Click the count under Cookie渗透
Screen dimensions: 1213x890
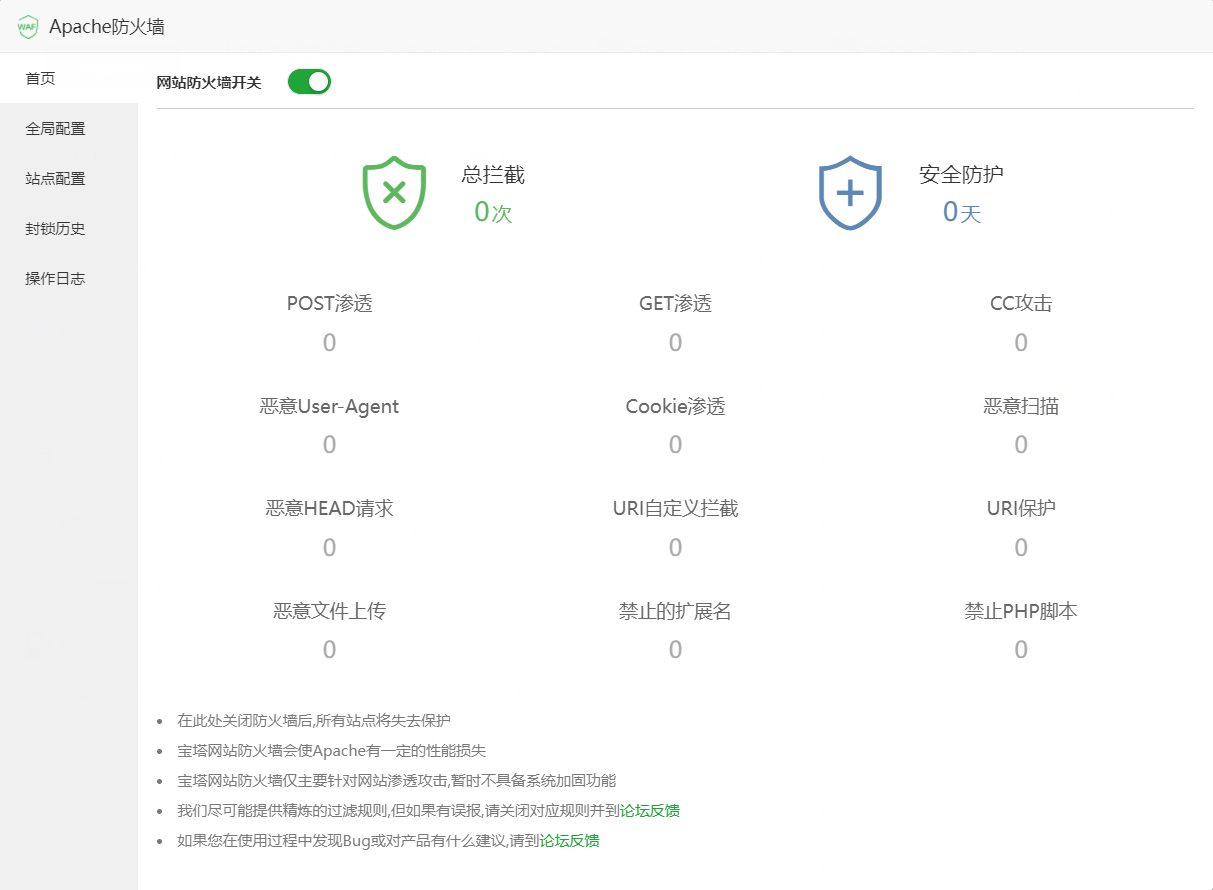coord(675,445)
